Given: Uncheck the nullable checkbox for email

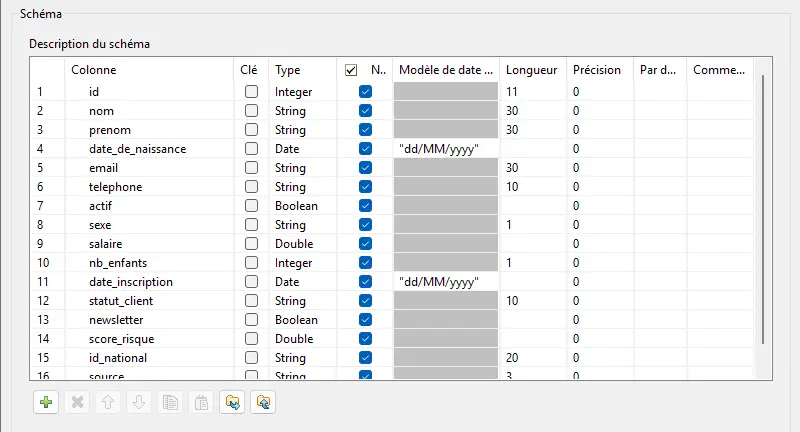Looking at the screenshot, I should point(365,168).
